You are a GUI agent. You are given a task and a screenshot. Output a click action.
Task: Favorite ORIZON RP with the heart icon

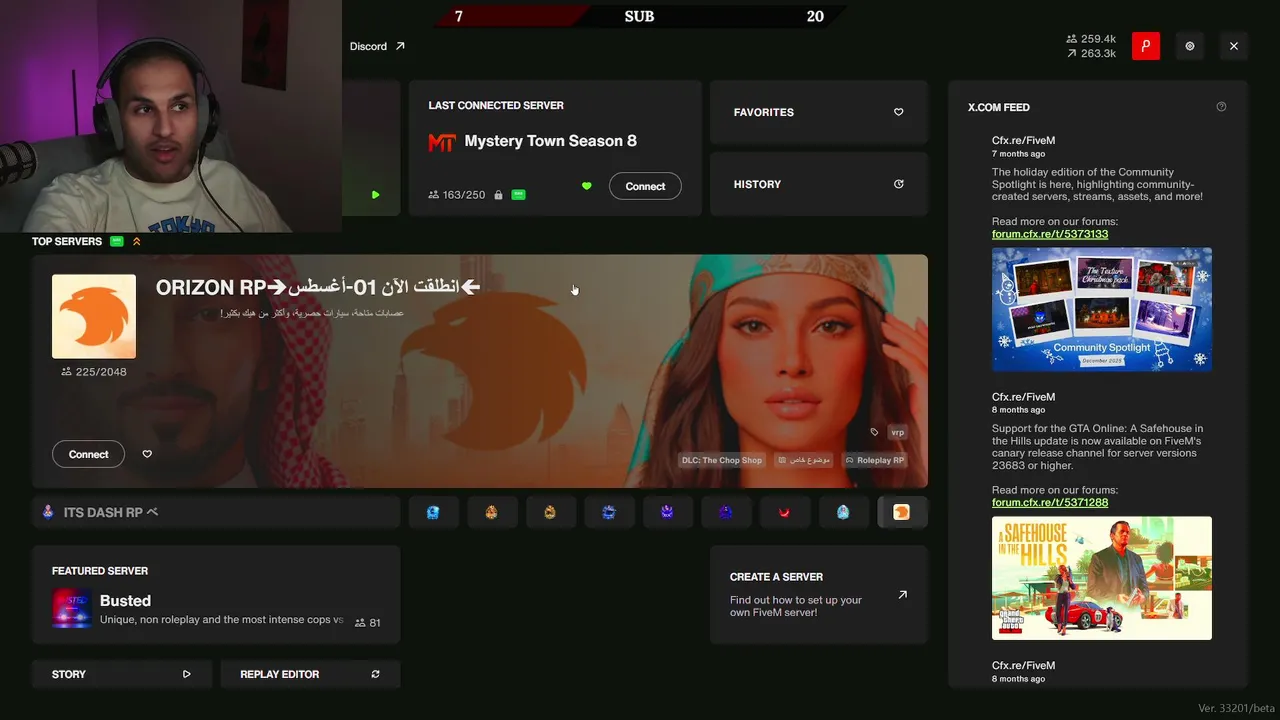(147, 454)
